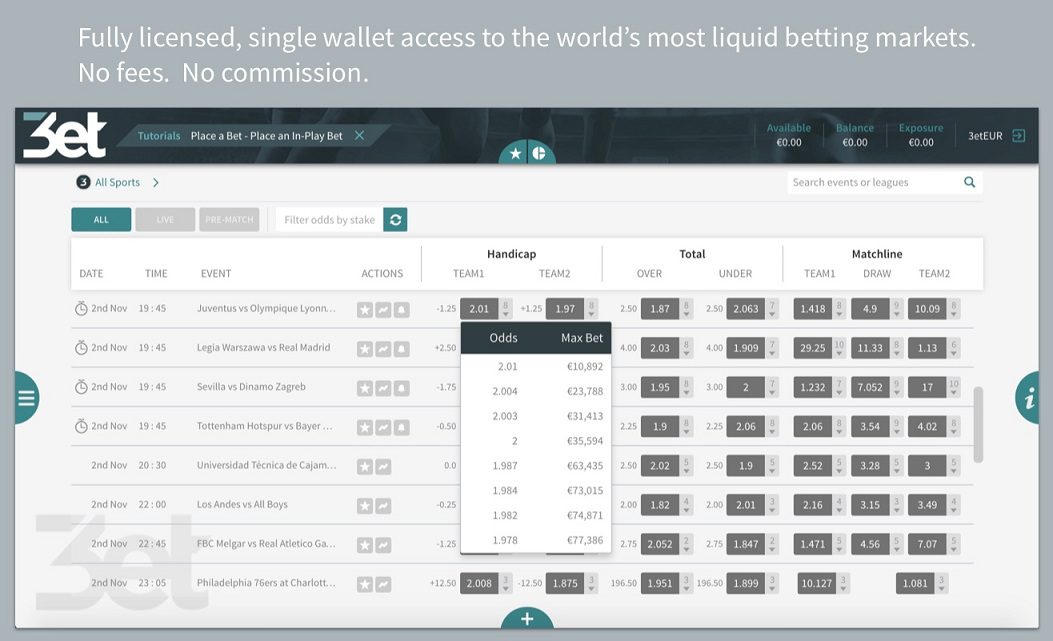Open the hamburger side menu
Viewport: 1053px width, 641px height.
tap(26, 398)
